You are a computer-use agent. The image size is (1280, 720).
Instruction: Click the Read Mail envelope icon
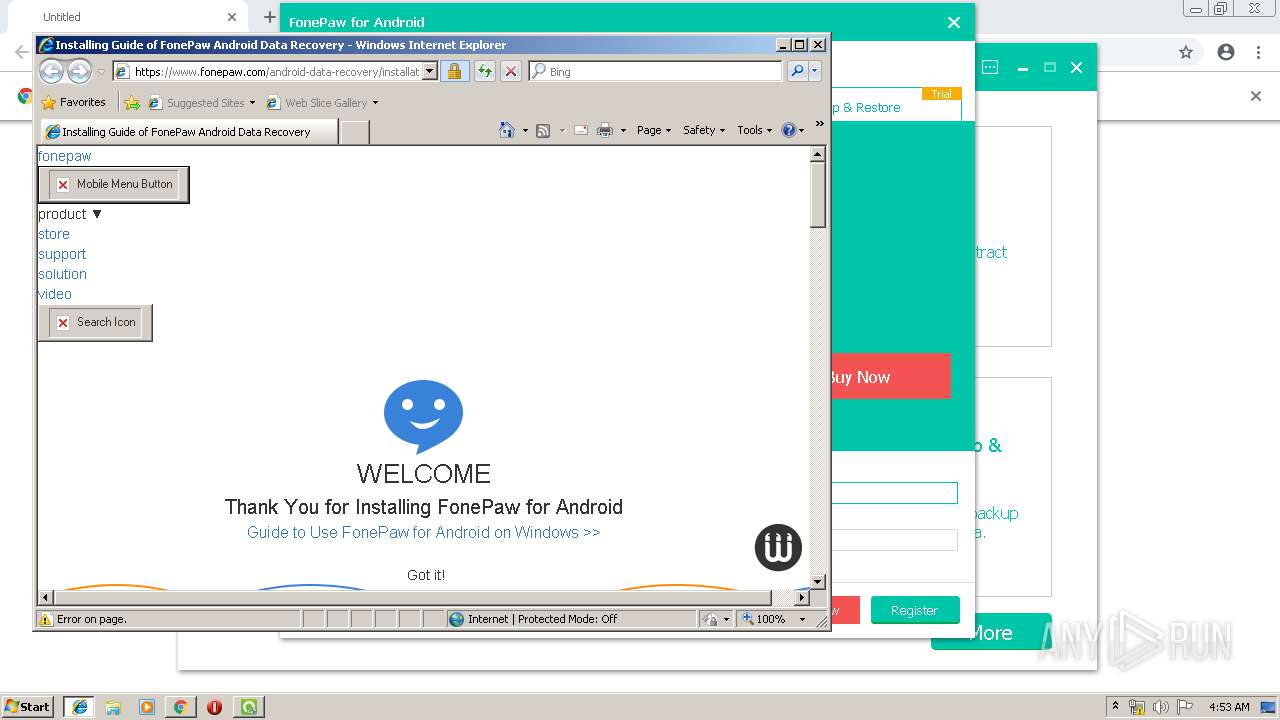point(581,130)
